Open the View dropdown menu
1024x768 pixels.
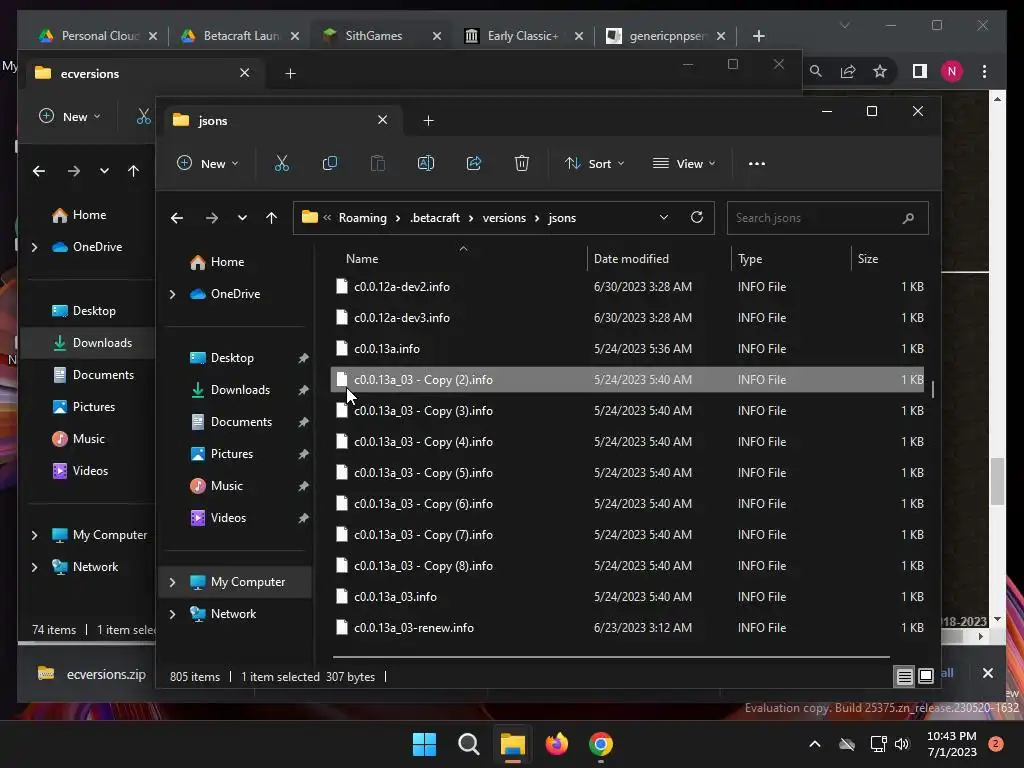click(684, 163)
